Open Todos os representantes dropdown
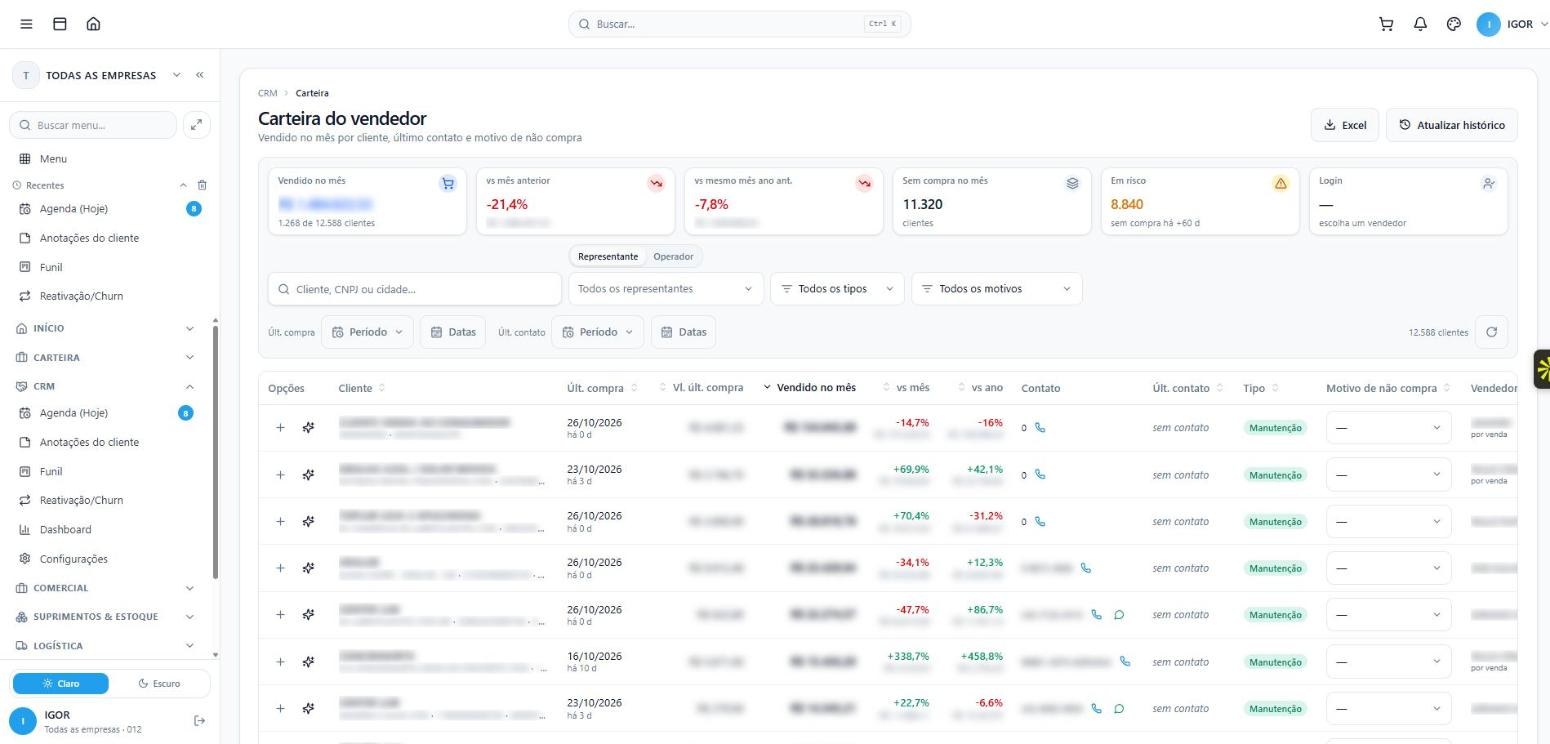 coord(665,289)
